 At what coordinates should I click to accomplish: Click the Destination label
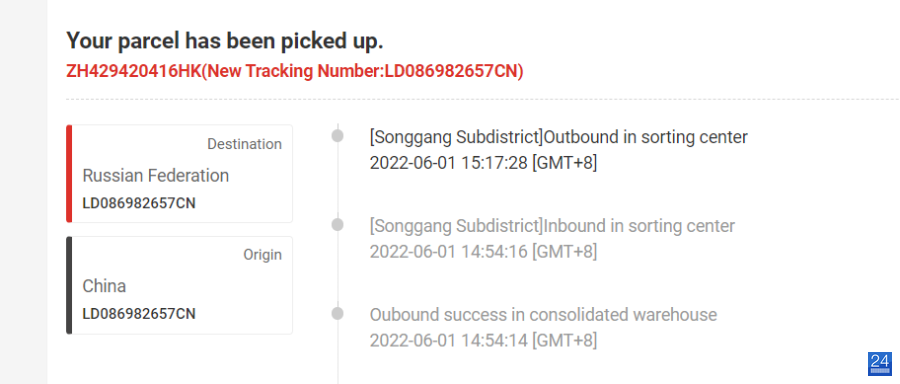coord(245,144)
